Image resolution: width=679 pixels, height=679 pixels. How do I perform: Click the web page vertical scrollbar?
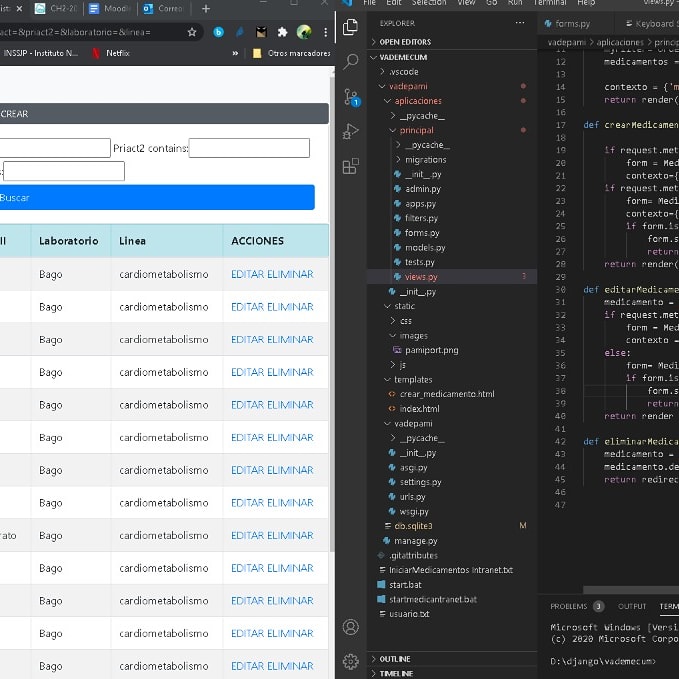coord(332,314)
